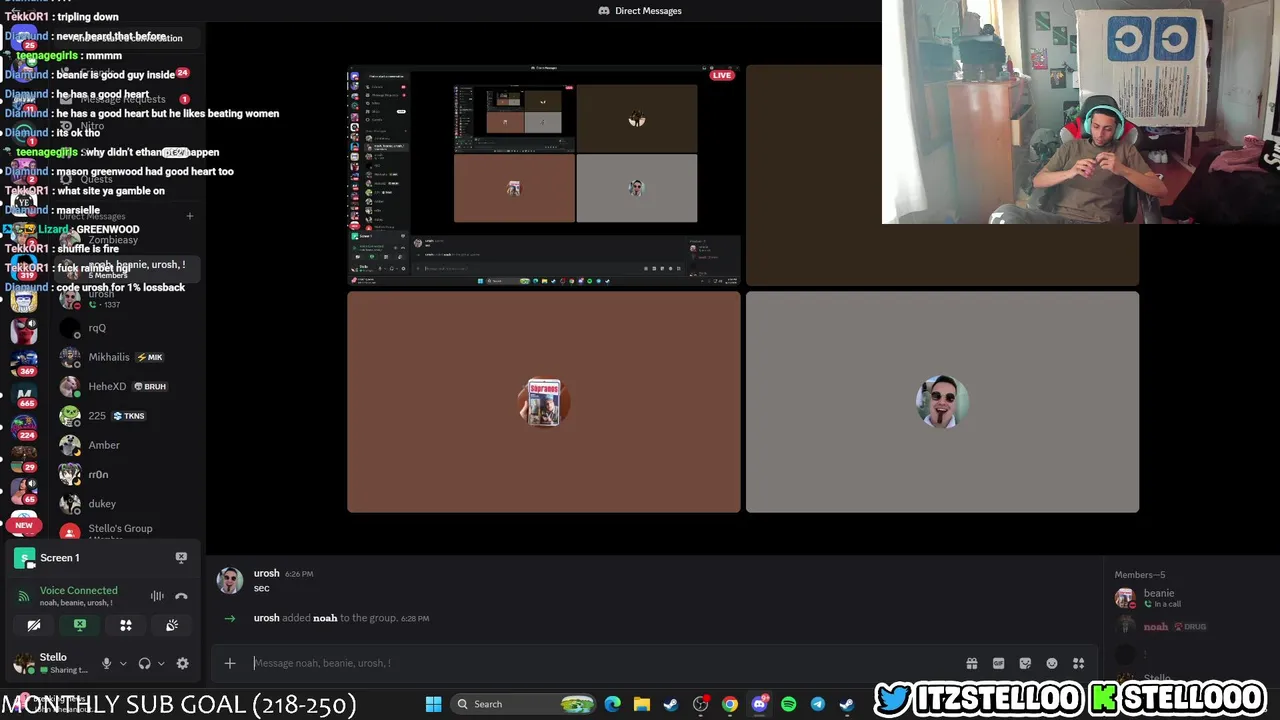
Task: Create a new DM with plus icon
Action: point(189,216)
